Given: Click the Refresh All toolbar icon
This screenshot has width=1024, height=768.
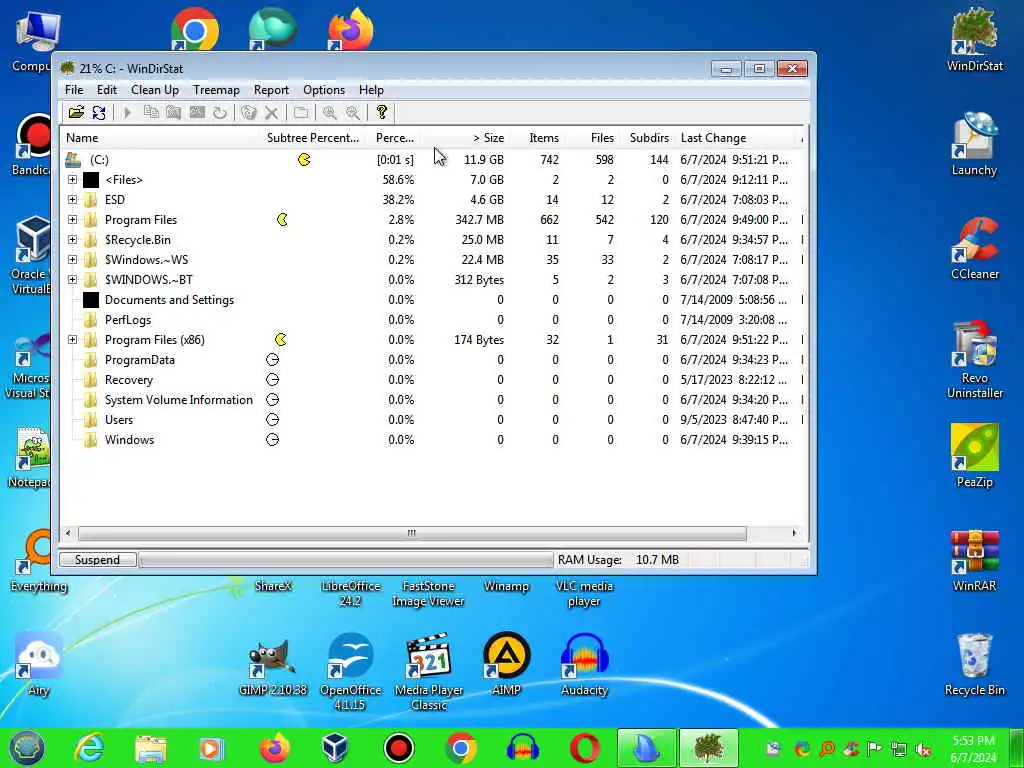Looking at the screenshot, I should (x=99, y=112).
